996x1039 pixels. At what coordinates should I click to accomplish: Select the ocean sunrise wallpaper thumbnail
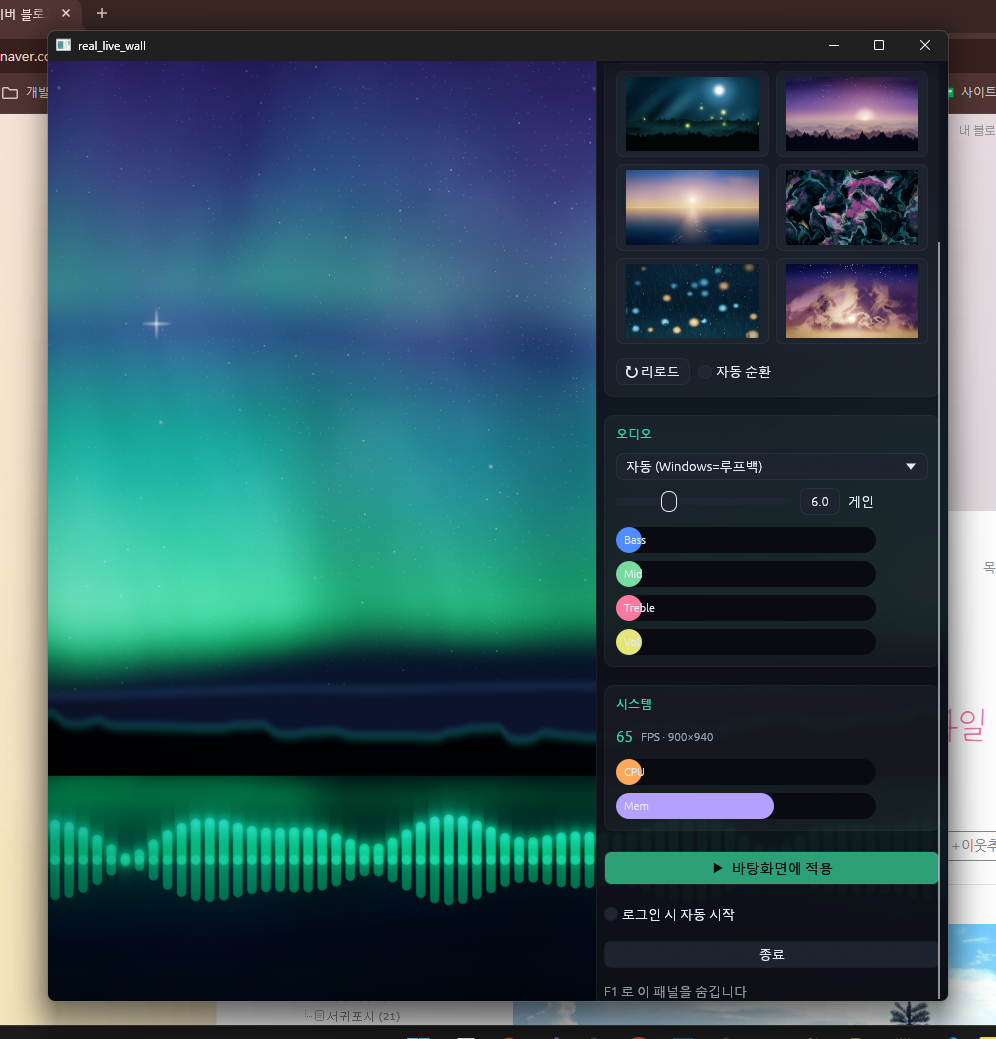coord(692,207)
